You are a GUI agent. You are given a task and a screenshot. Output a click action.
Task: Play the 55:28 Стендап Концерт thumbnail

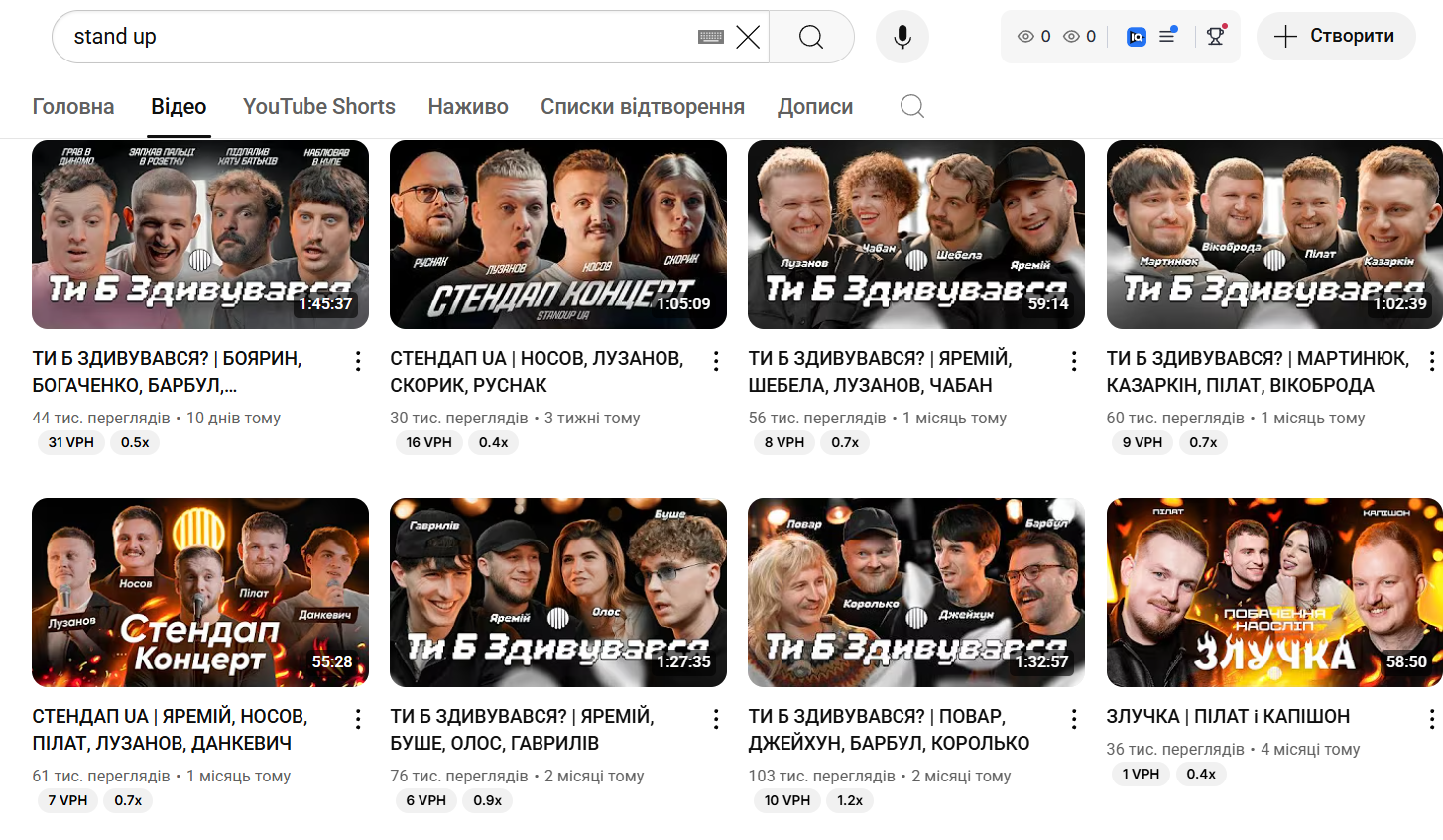(200, 592)
